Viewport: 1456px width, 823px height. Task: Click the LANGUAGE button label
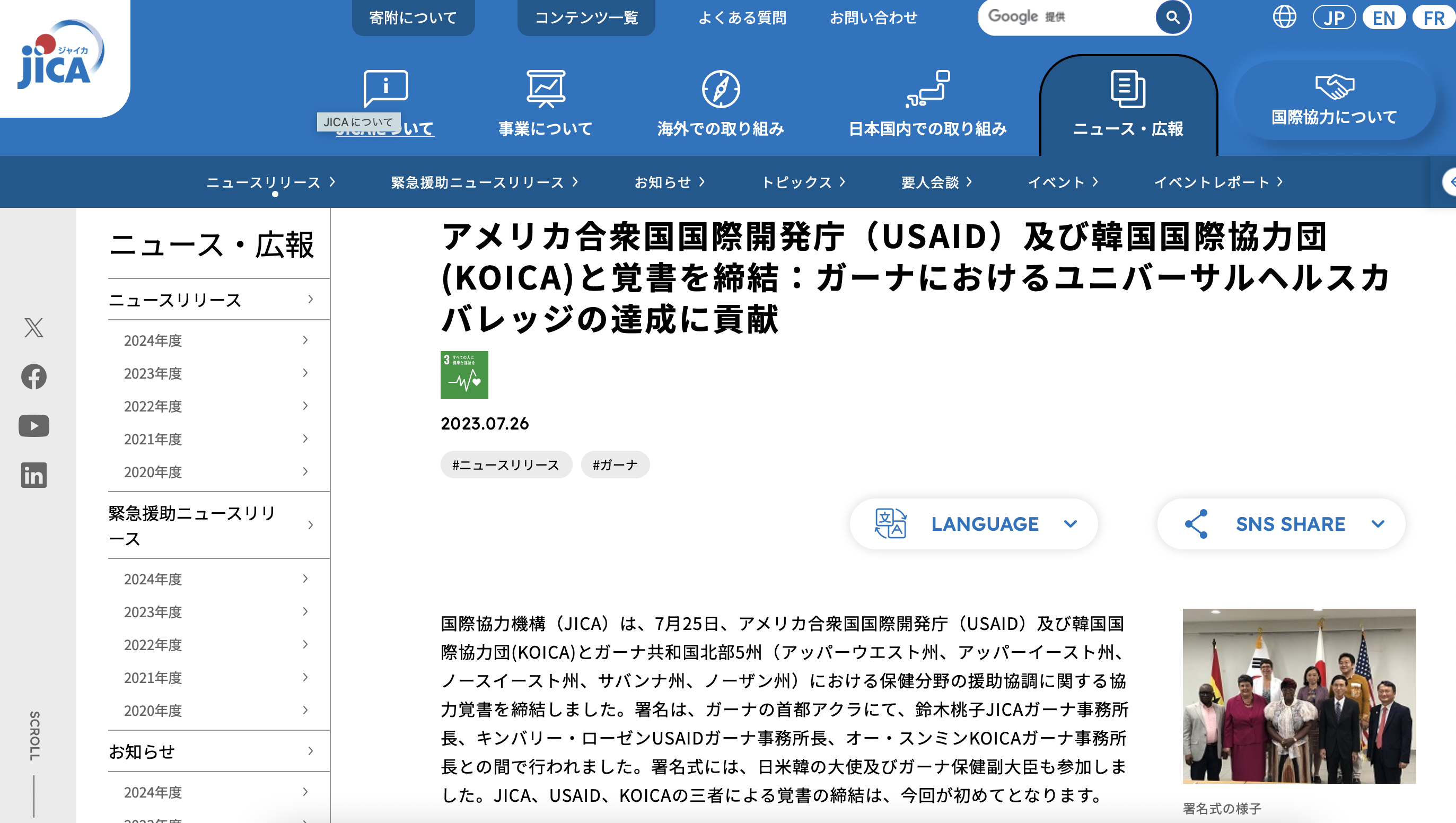click(x=985, y=523)
